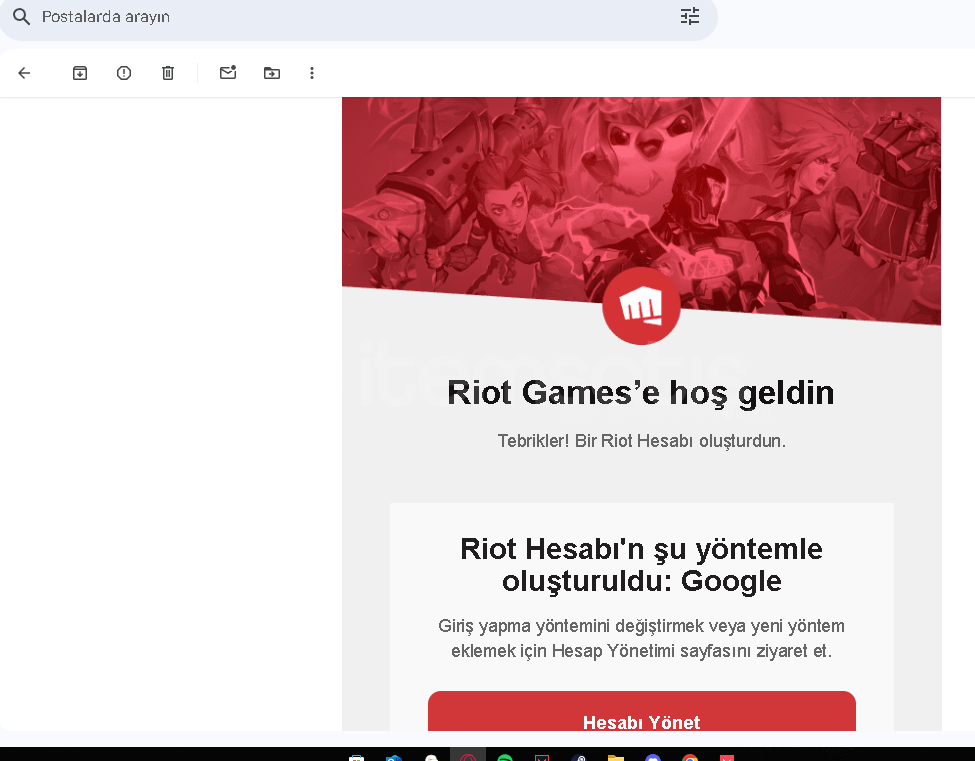Open the three-dot more options menu
The height and width of the screenshot is (761, 975).
pos(312,73)
